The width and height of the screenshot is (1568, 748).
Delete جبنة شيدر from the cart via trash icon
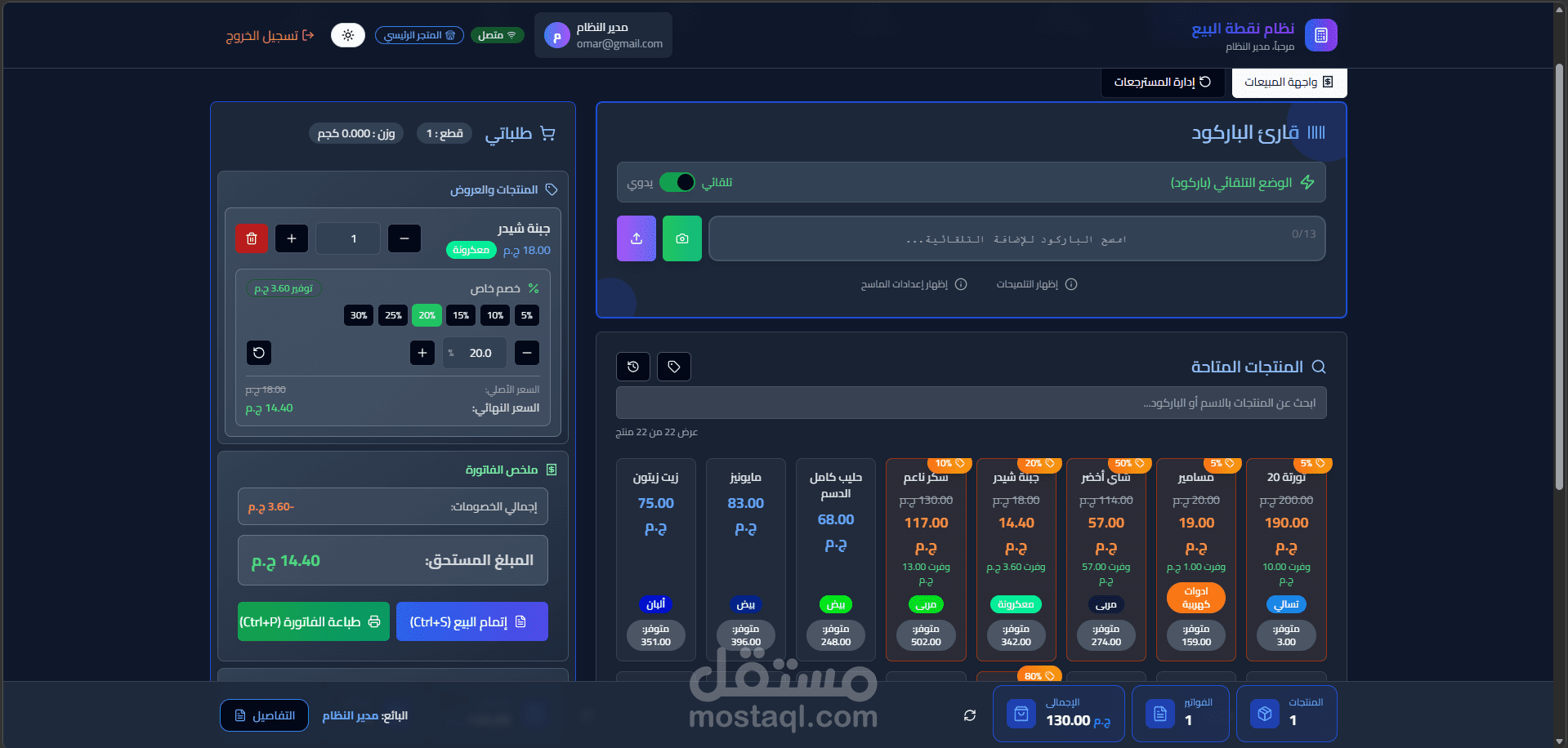pyautogui.click(x=251, y=238)
